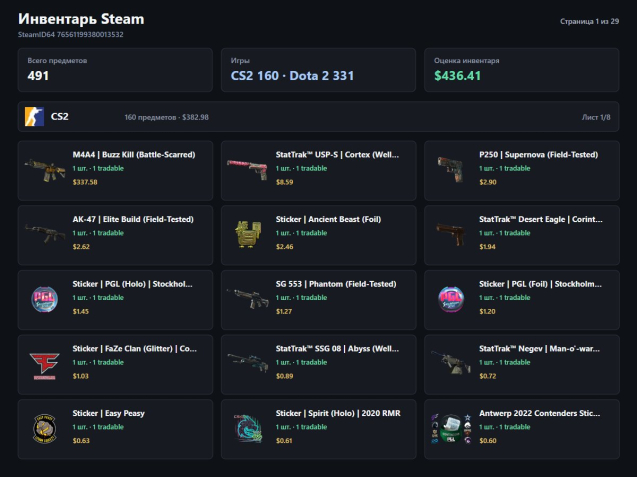Viewport: 637px width, 477px height.
Task: Select the StatTrak Negev Man-o'-war card
Action: click(522, 364)
